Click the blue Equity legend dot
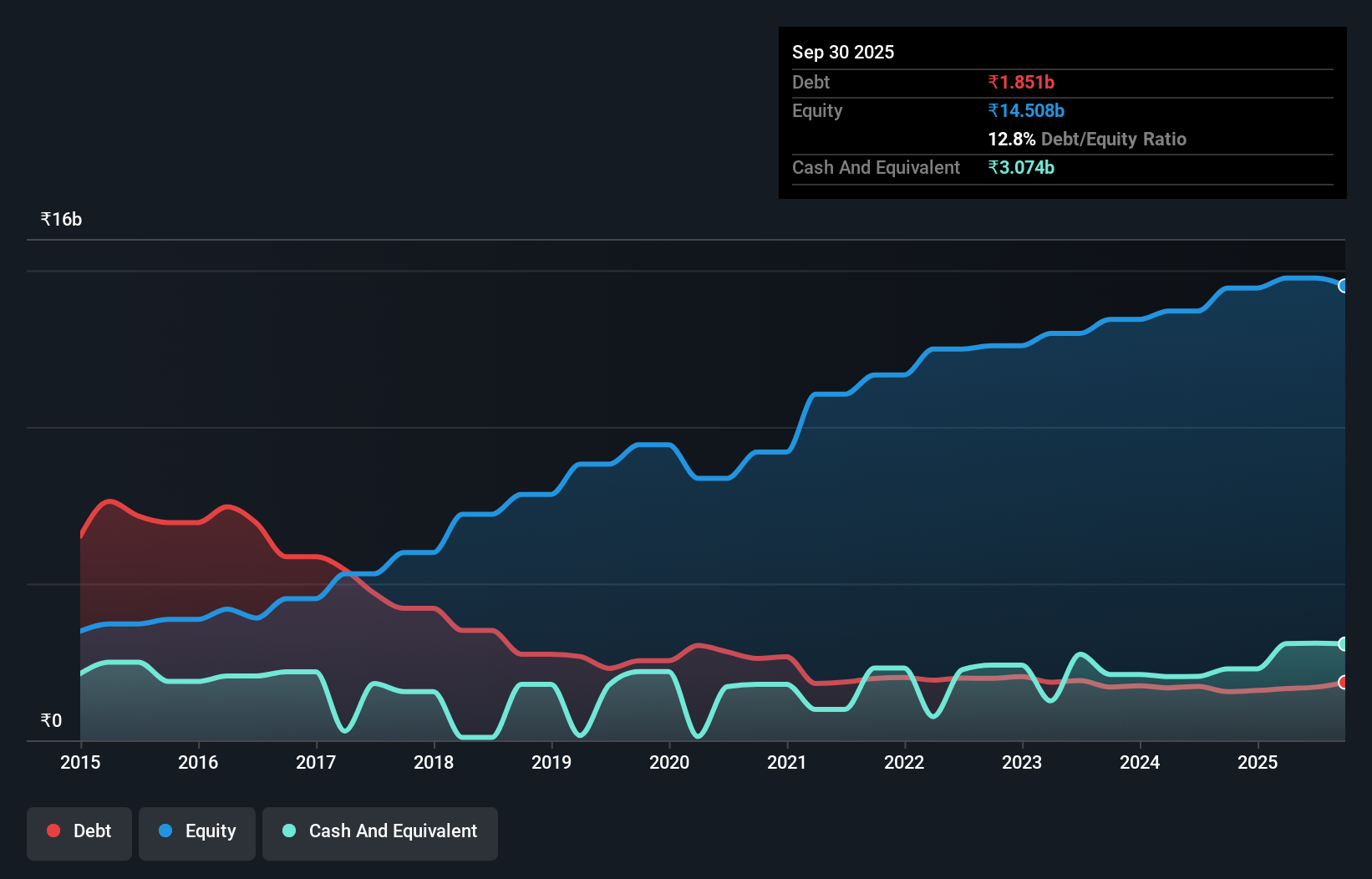 coord(165,831)
